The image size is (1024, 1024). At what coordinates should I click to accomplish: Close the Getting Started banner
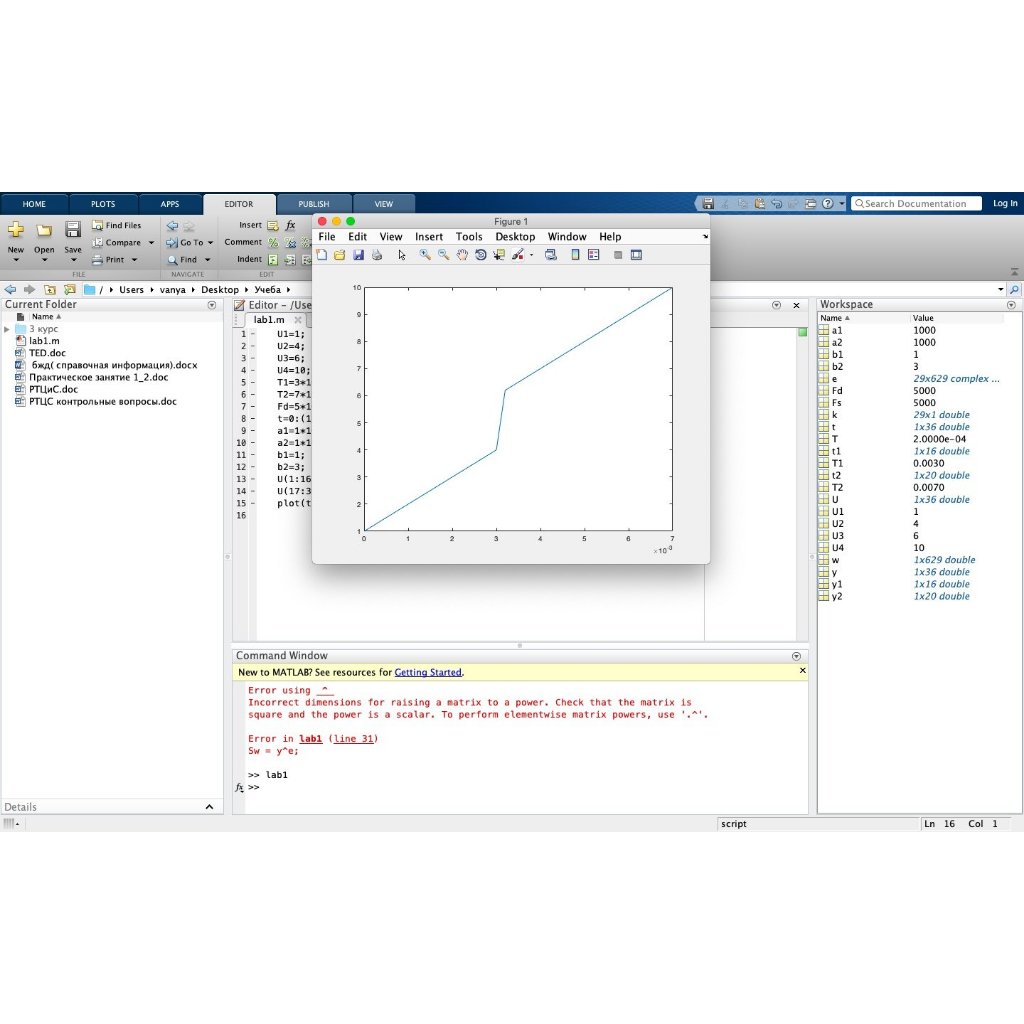803,671
